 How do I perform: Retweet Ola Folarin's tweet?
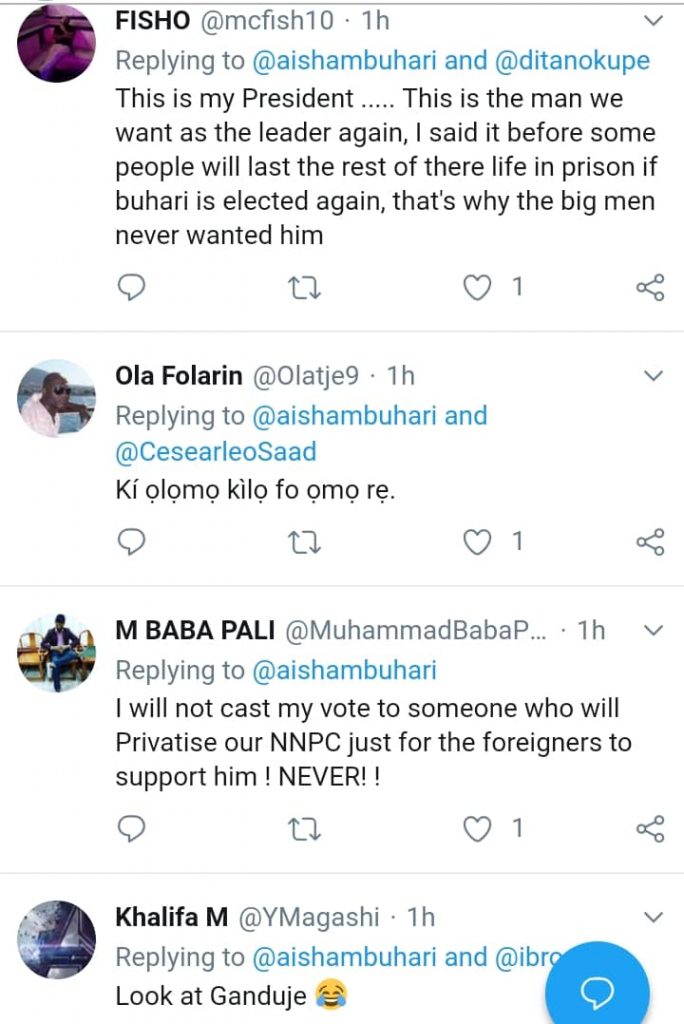tap(304, 542)
